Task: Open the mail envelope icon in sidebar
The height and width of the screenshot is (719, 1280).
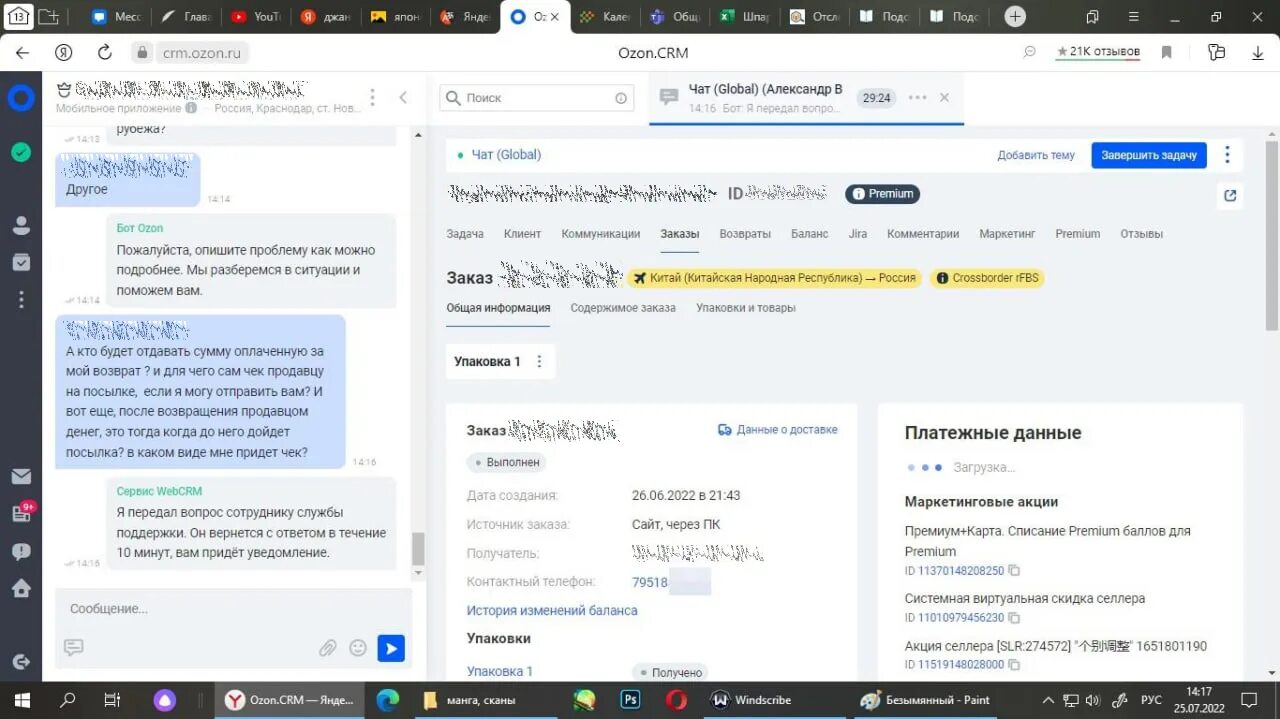Action: [x=21, y=477]
